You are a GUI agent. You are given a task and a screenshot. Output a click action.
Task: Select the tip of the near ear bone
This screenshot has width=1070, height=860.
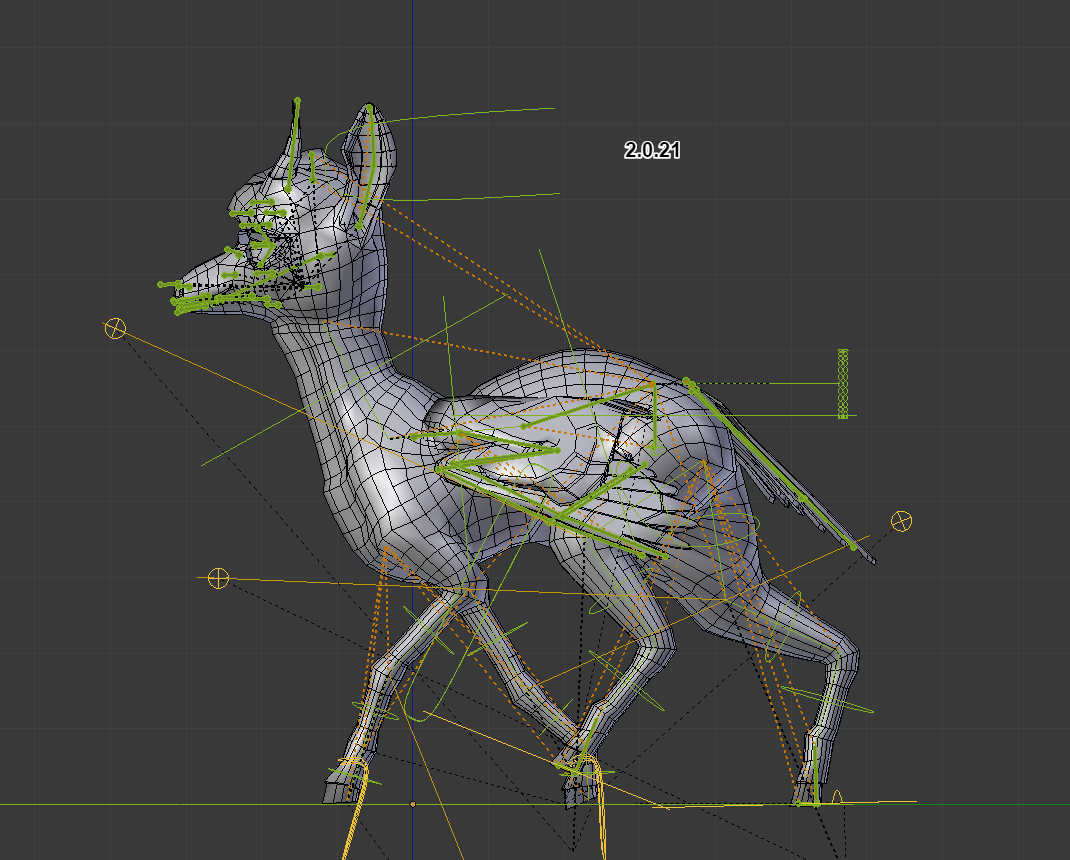pyautogui.click(x=370, y=107)
